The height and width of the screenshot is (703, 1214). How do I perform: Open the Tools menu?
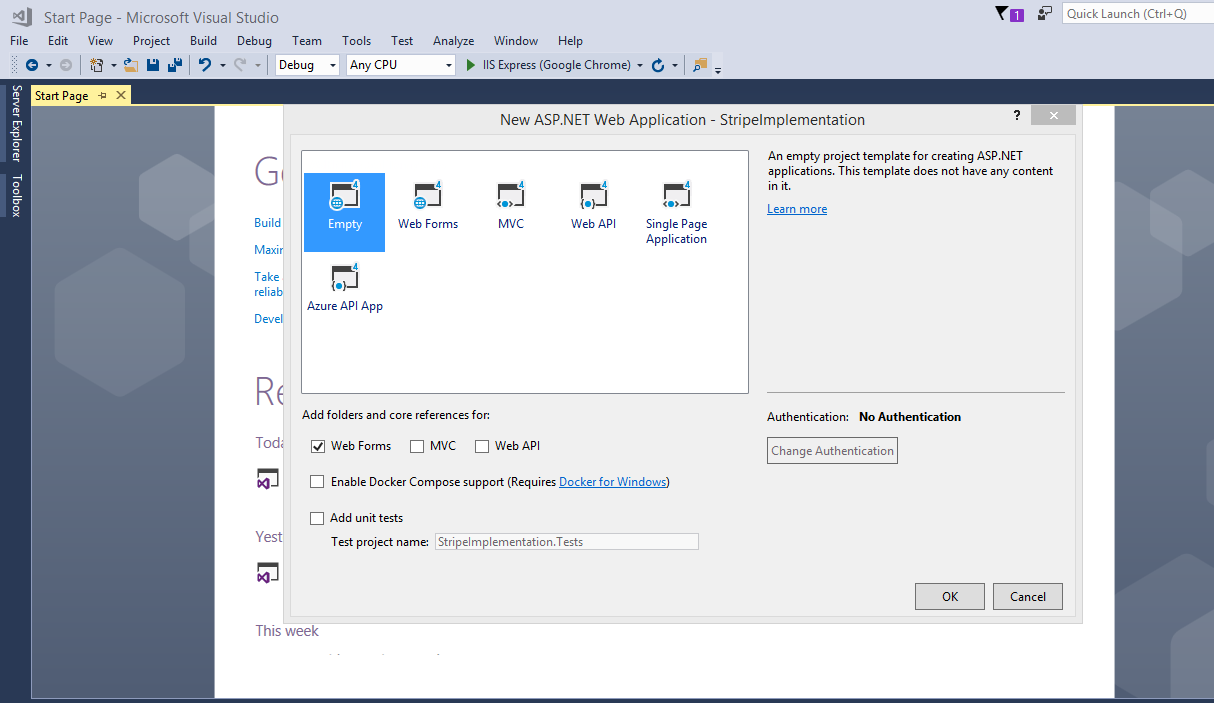pyautogui.click(x=356, y=41)
